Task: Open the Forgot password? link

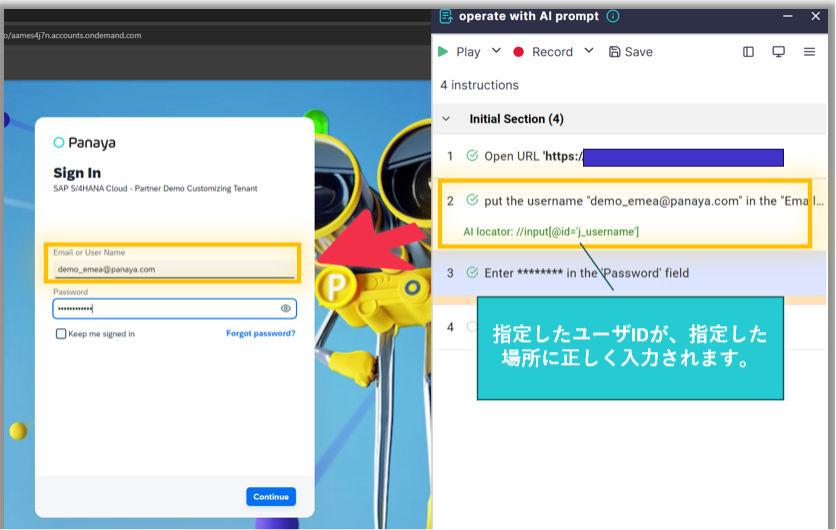Action: click(x=261, y=333)
